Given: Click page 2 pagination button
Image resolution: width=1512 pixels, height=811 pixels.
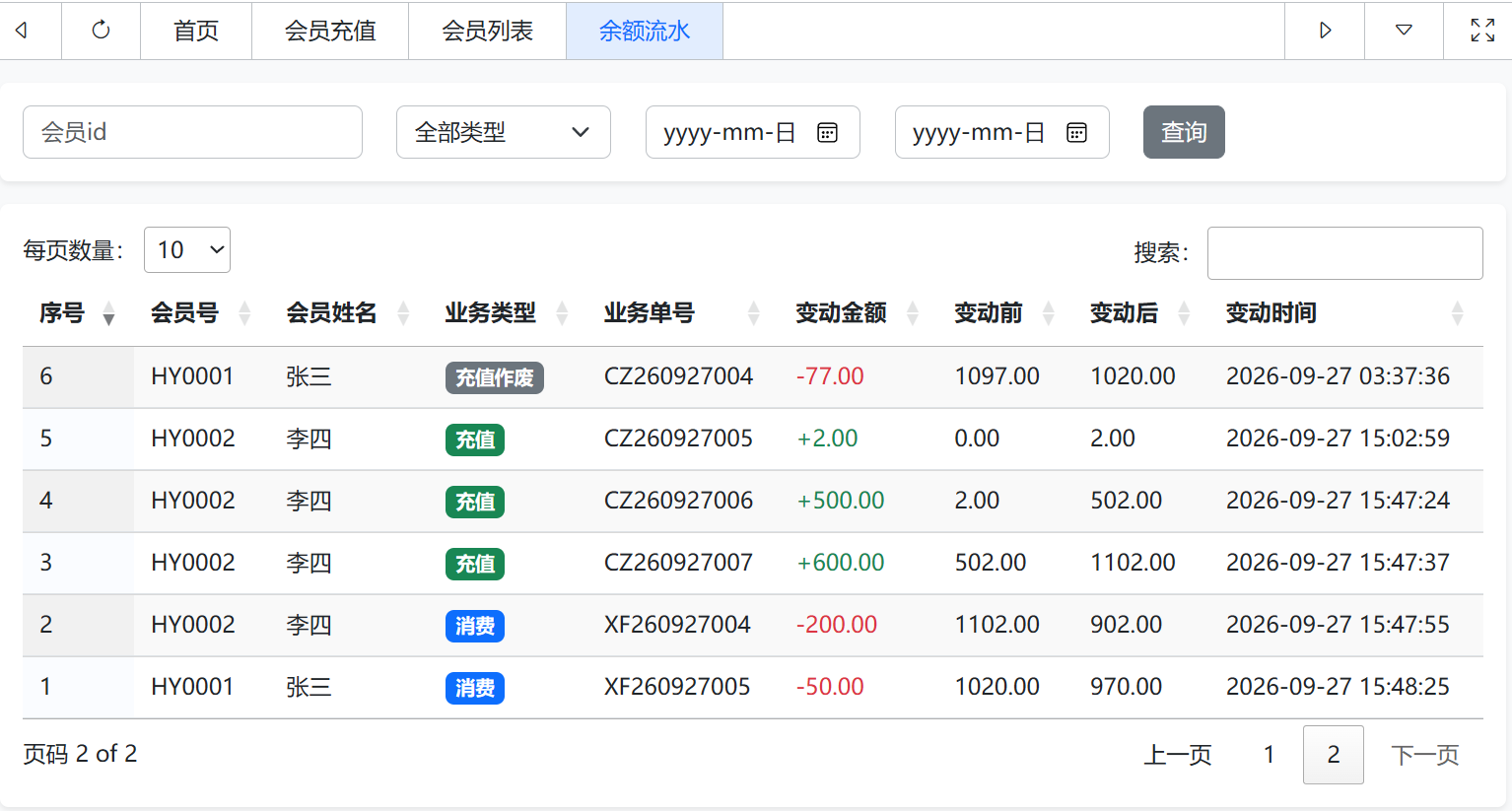Looking at the screenshot, I should click(x=1334, y=755).
